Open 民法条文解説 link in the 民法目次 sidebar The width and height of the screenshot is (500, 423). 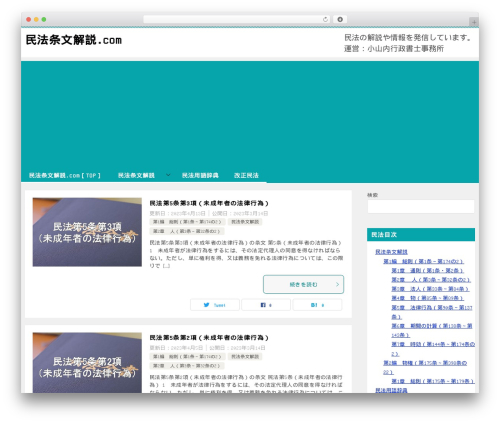(391, 252)
